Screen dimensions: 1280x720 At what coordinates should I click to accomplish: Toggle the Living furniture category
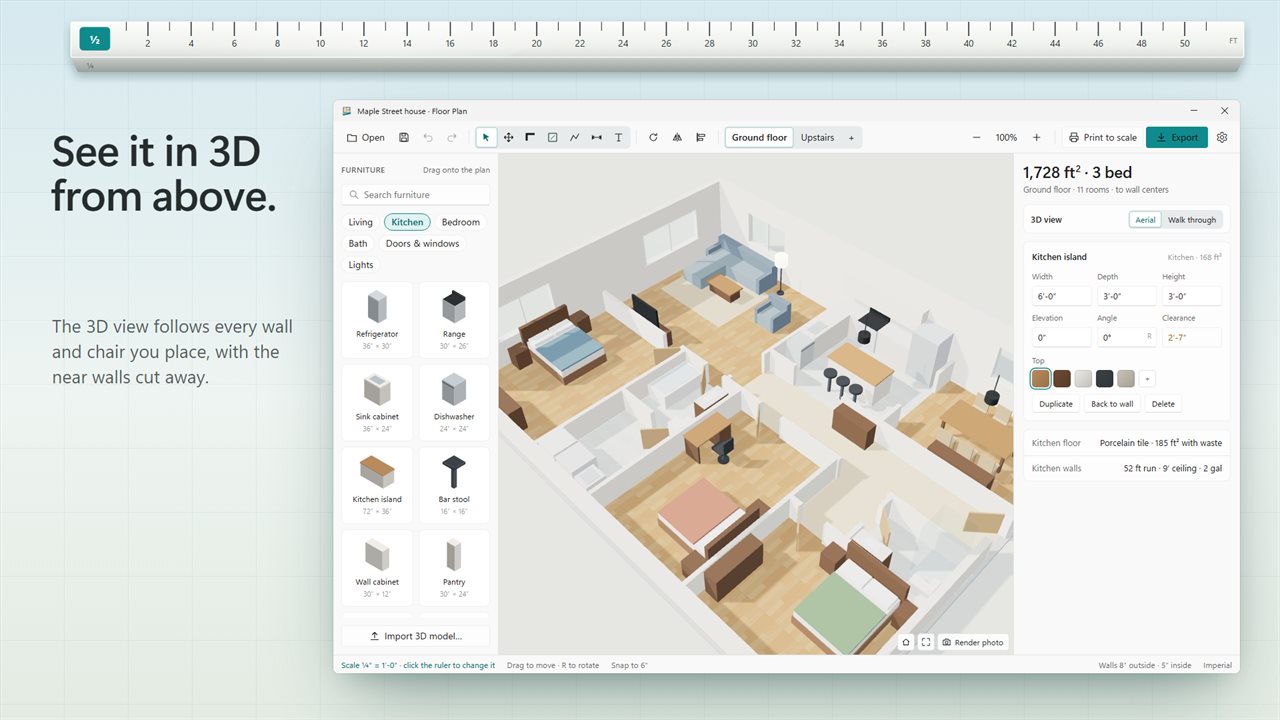pyautogui.click(x=360, y=222)
